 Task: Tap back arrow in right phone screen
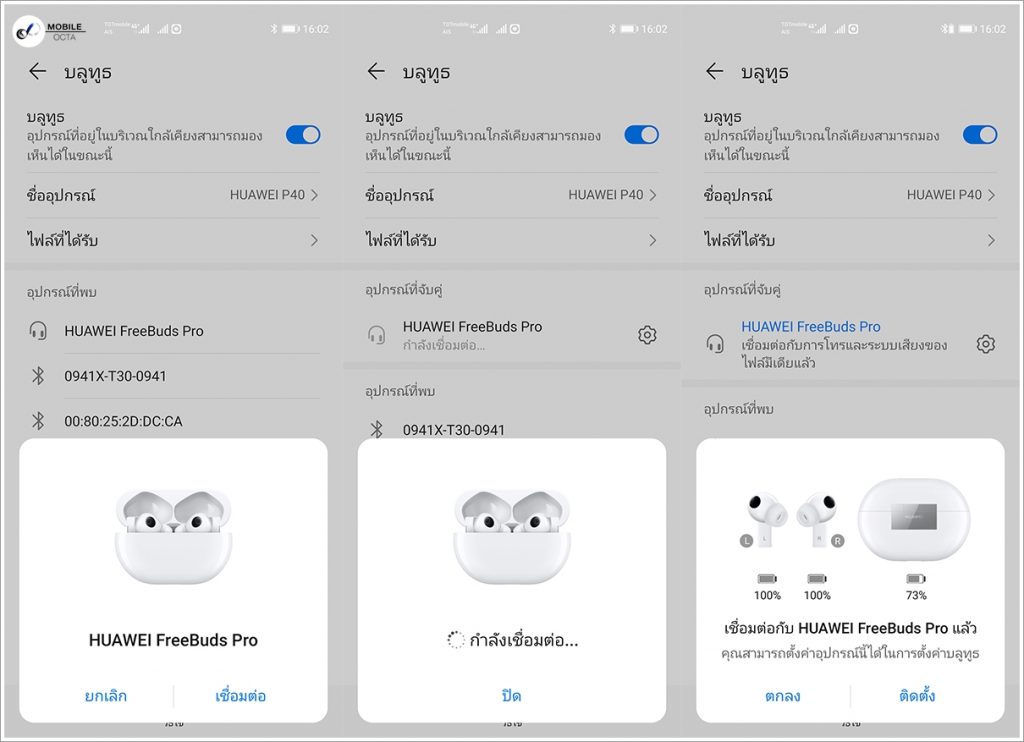715,71
